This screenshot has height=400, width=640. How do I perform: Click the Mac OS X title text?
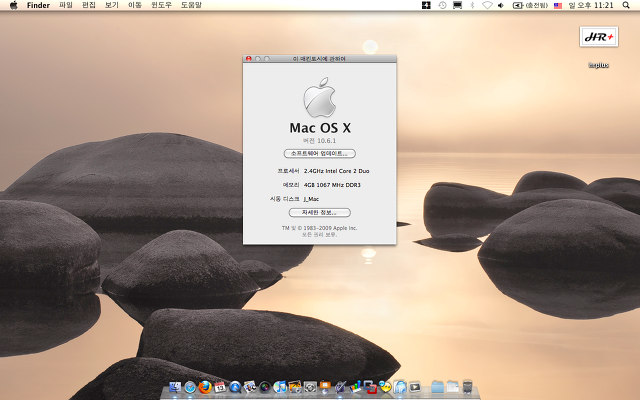click(x=320, y=128)
